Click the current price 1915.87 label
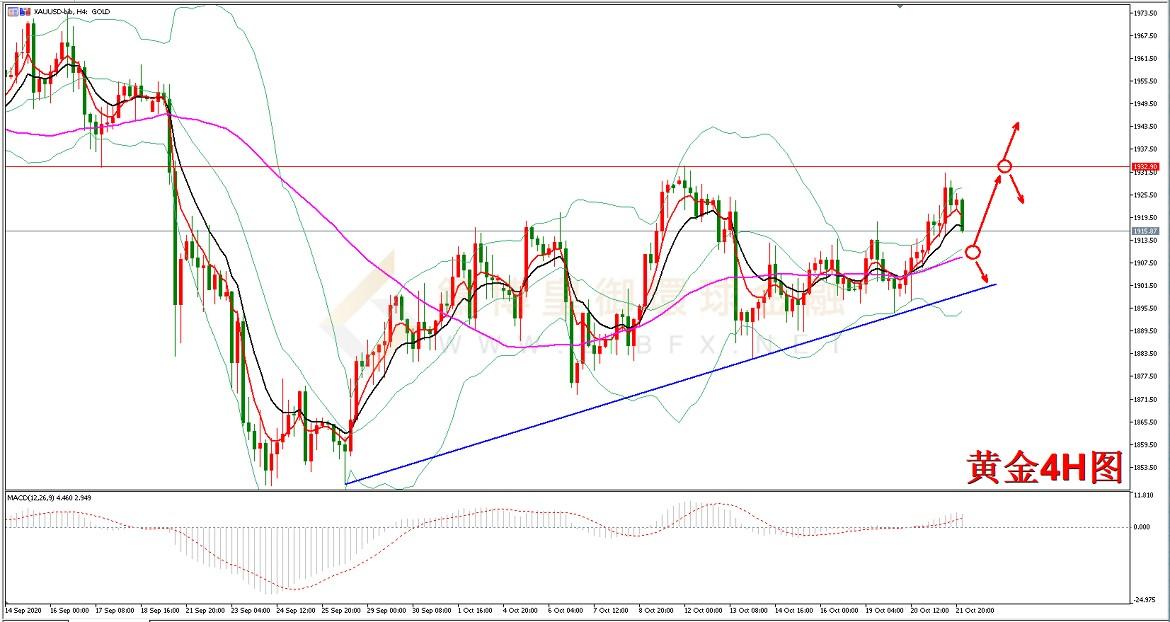The height and width of the screenshot is (622, 1170). [x=1145, y=231]
